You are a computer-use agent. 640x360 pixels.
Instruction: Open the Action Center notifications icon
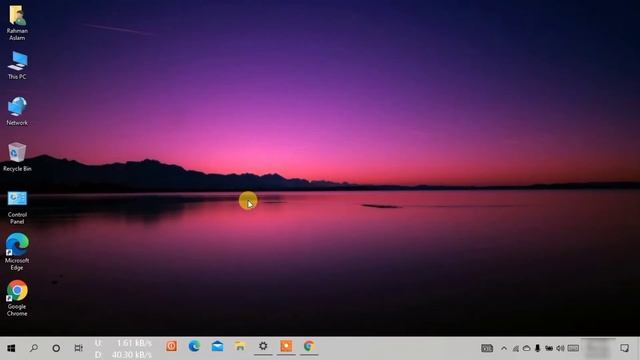(624, 348)
